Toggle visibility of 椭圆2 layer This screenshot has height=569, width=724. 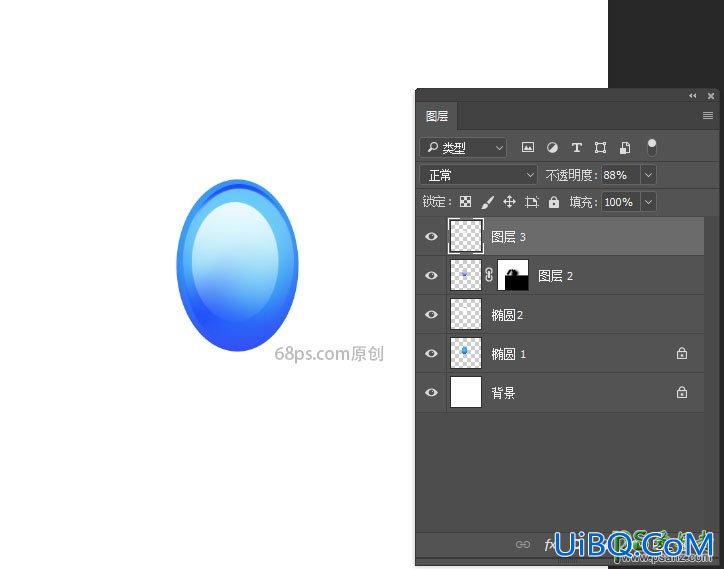pyautogui.click(x=431, y=315)
